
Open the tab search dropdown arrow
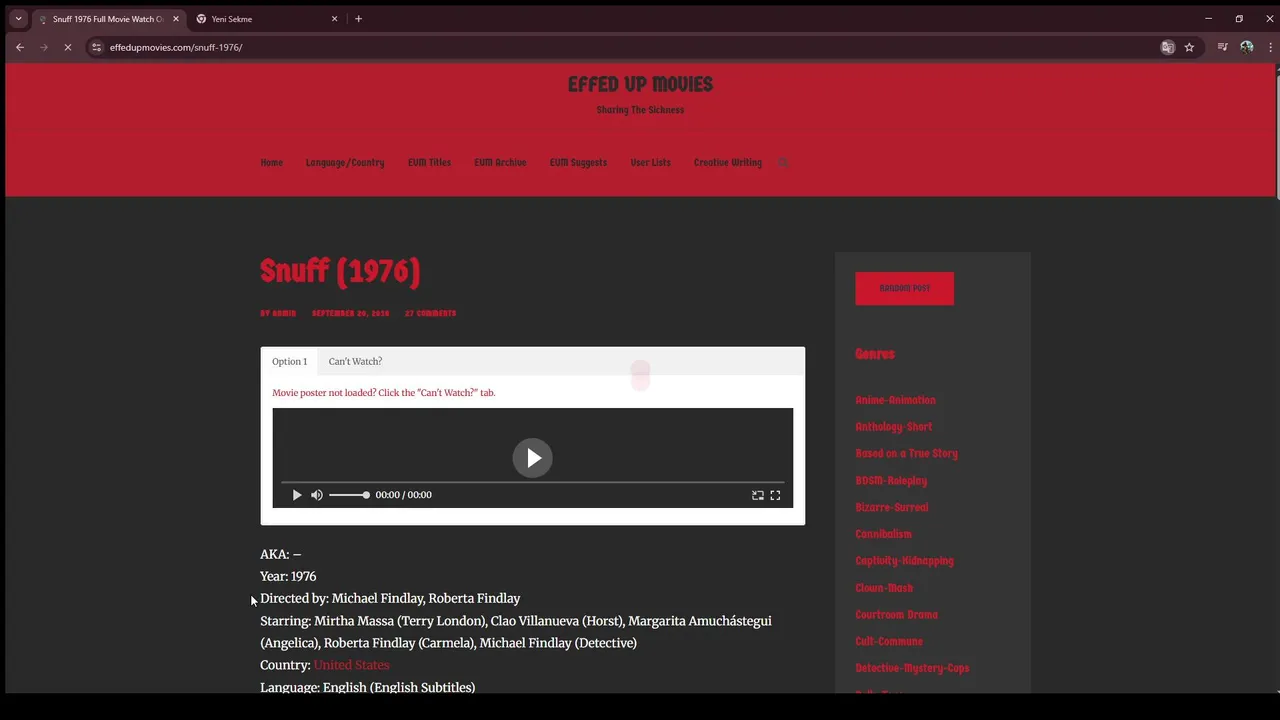point(18,18)
